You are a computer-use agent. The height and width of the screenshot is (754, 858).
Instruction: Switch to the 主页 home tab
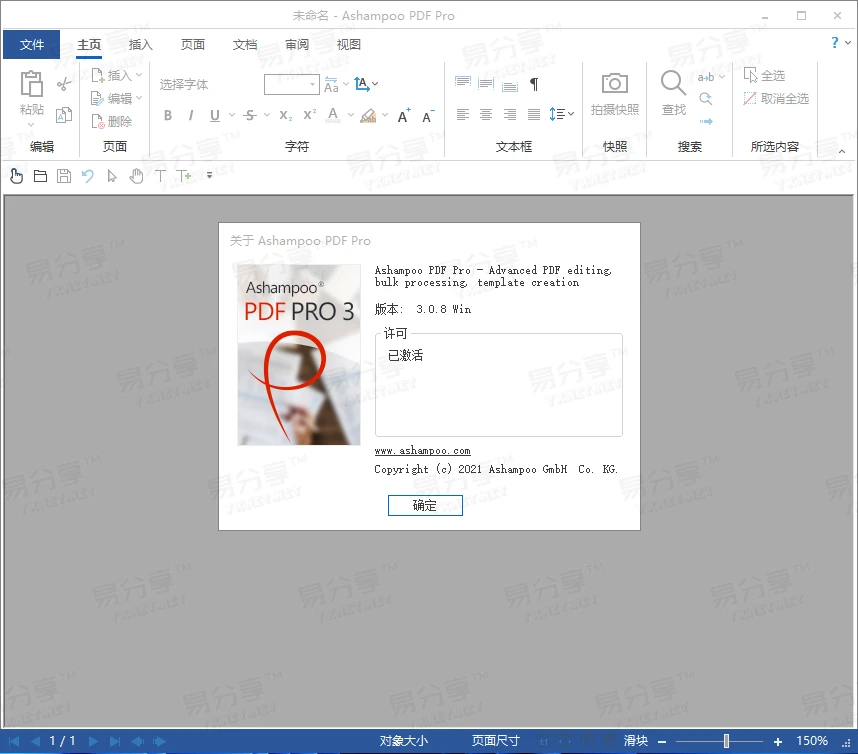click(x=89, y=44)
